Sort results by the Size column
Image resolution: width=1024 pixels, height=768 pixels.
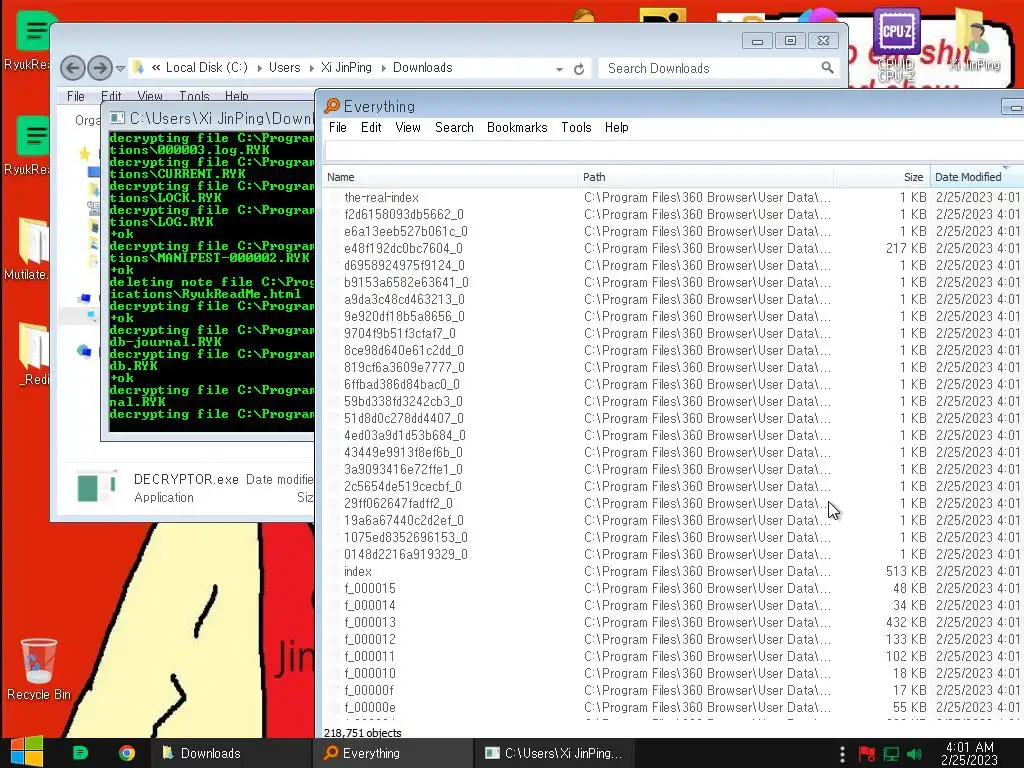click(x=882, y=177)
